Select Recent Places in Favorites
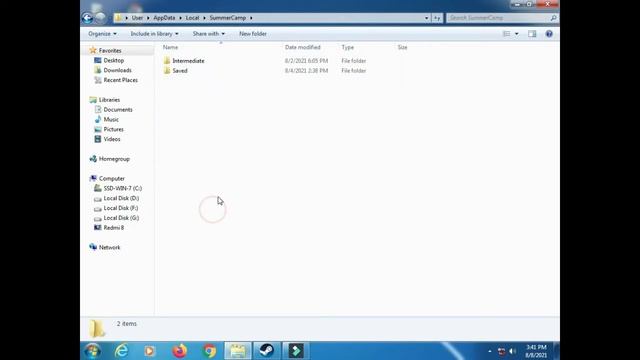This screenshot has height=360, width=640. click(x=120, y=80)
